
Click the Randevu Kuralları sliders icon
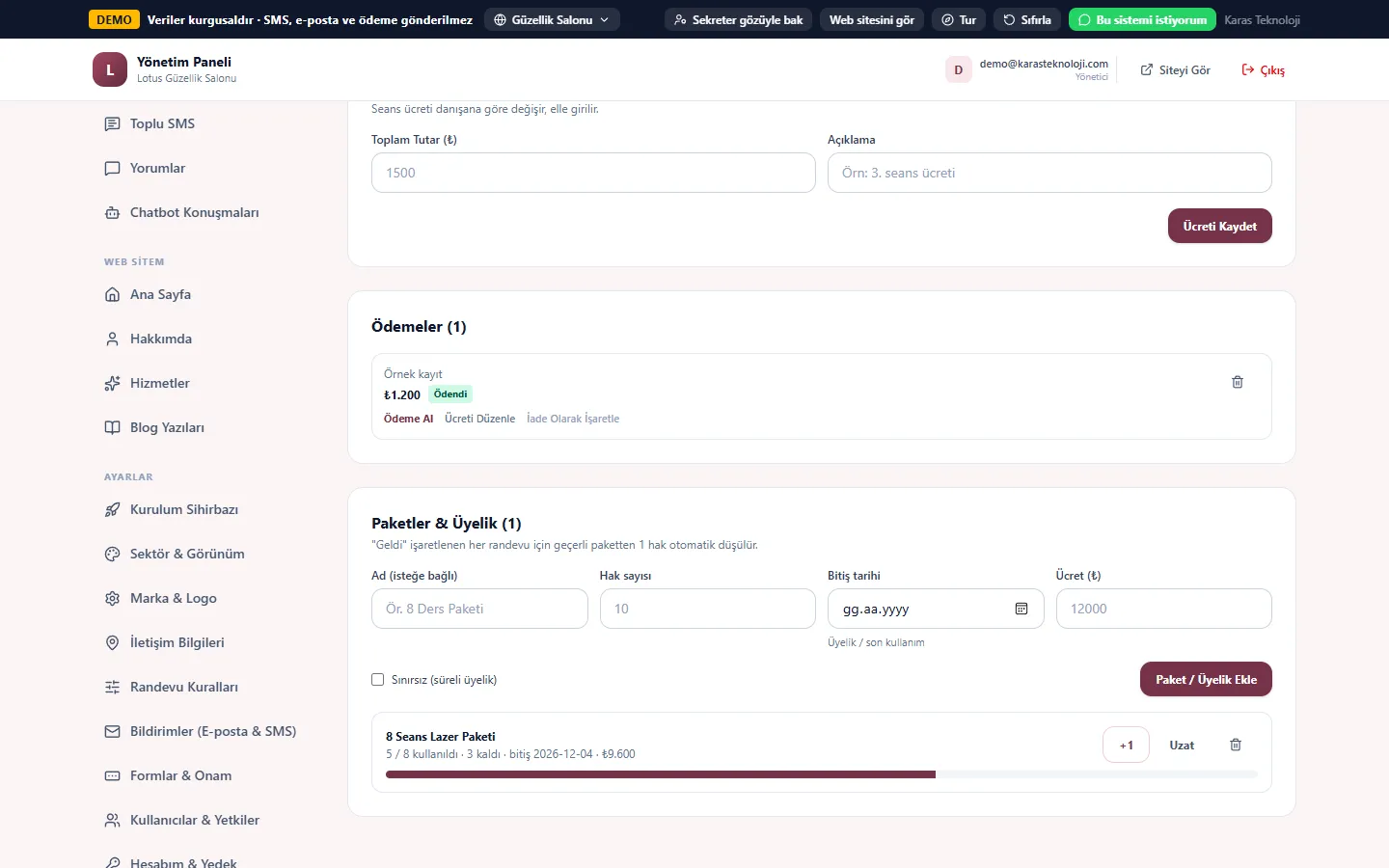(x=112, y=687)
